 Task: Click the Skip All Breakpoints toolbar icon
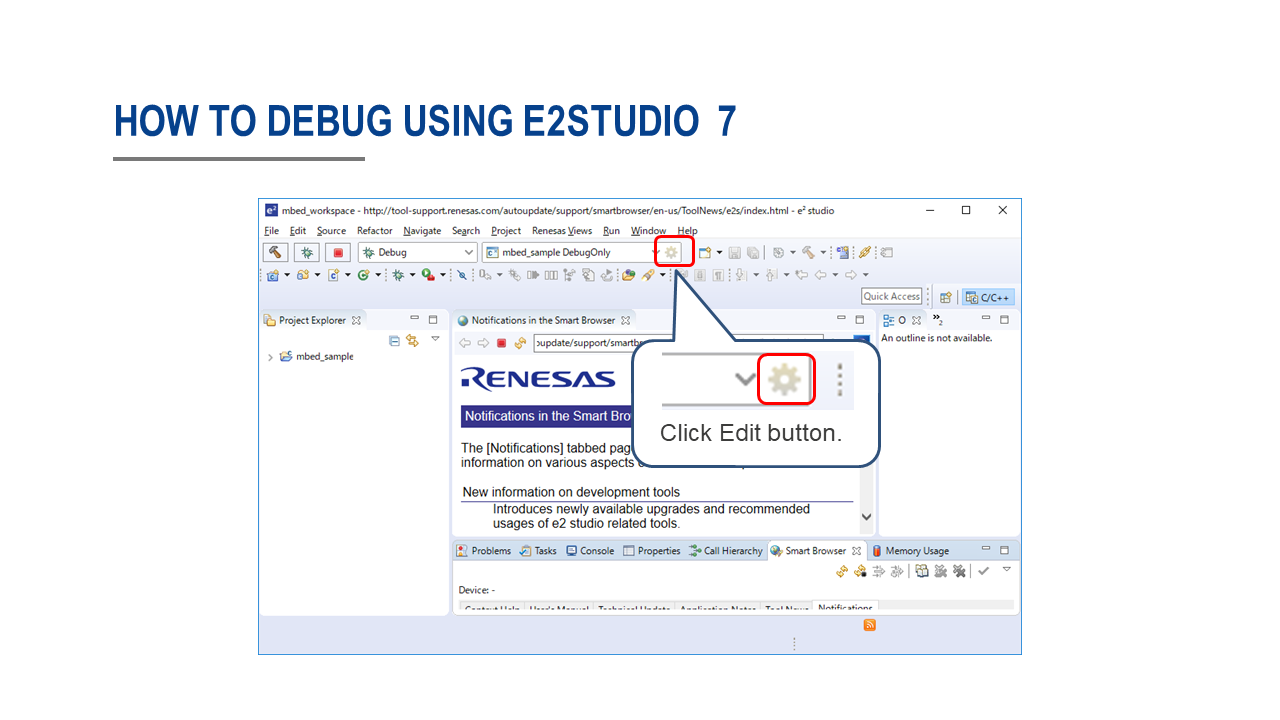tap(461, 275)
